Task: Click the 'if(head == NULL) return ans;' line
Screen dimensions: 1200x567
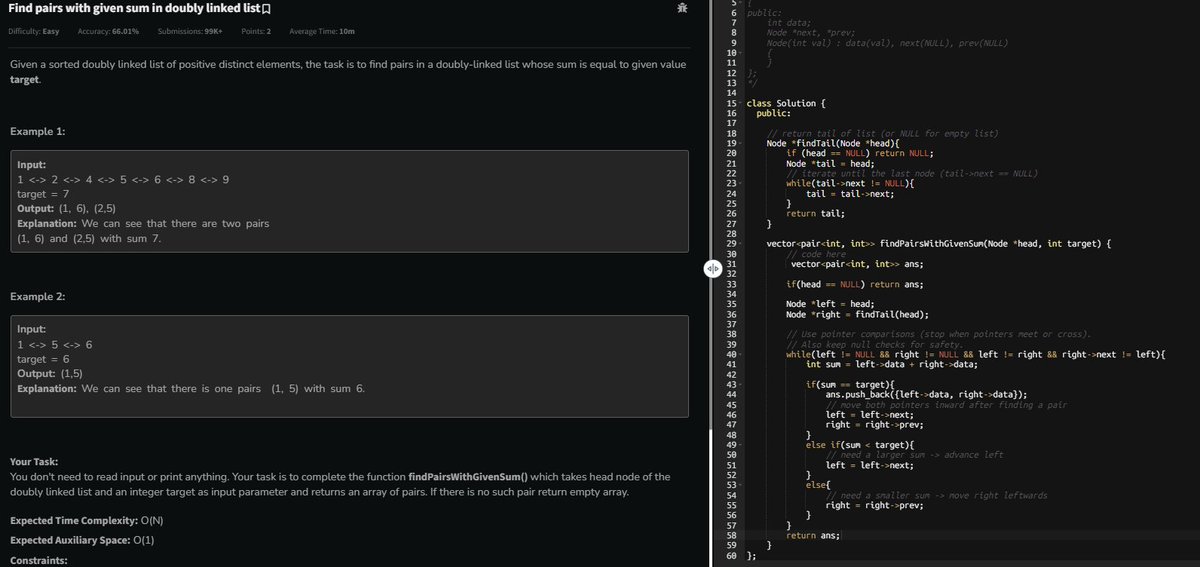Action: (x=855, y=284)
